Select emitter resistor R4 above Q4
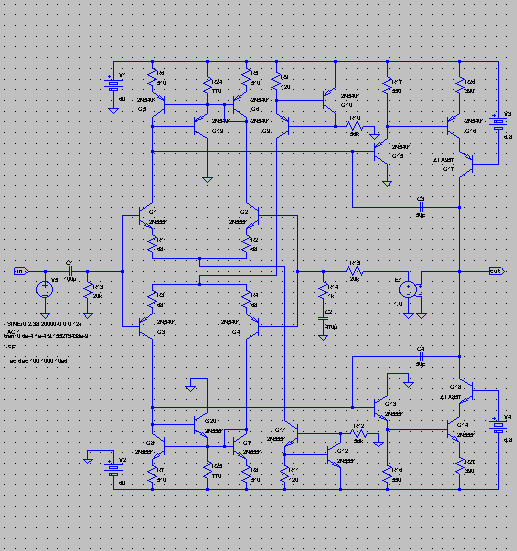The height and width of the screenshot is (551, 517). 247,300
